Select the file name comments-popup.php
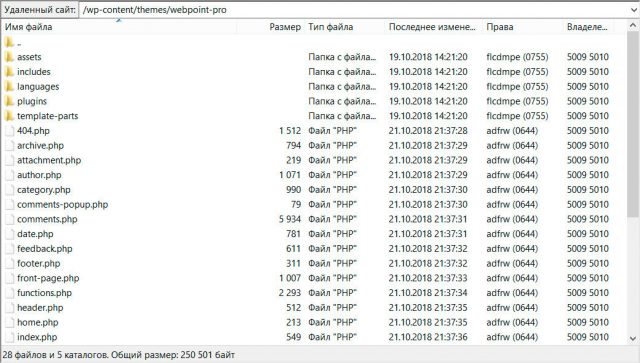Screen dimensions: 640x363 click(x=62, y=204)
